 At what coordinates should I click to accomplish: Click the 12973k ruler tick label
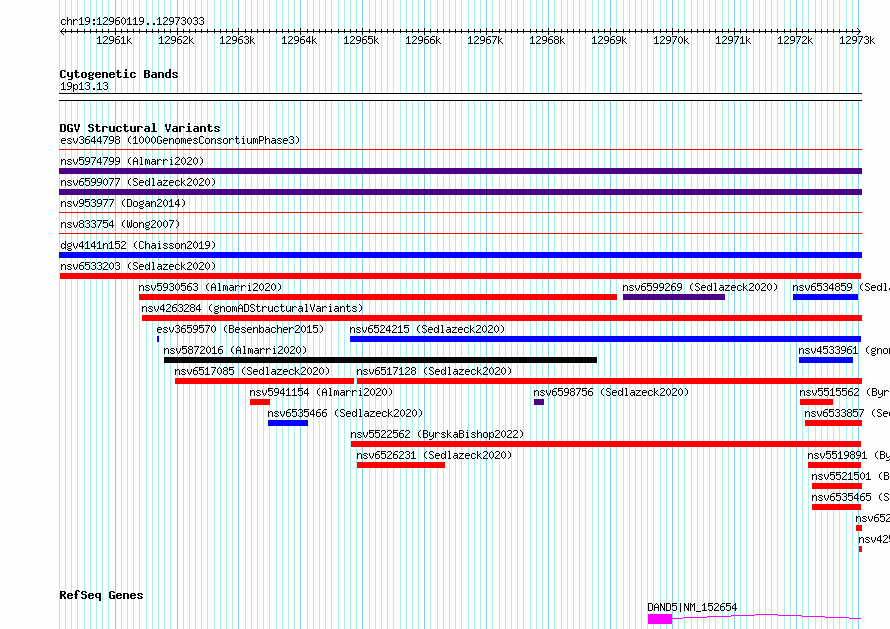[857, 40]
